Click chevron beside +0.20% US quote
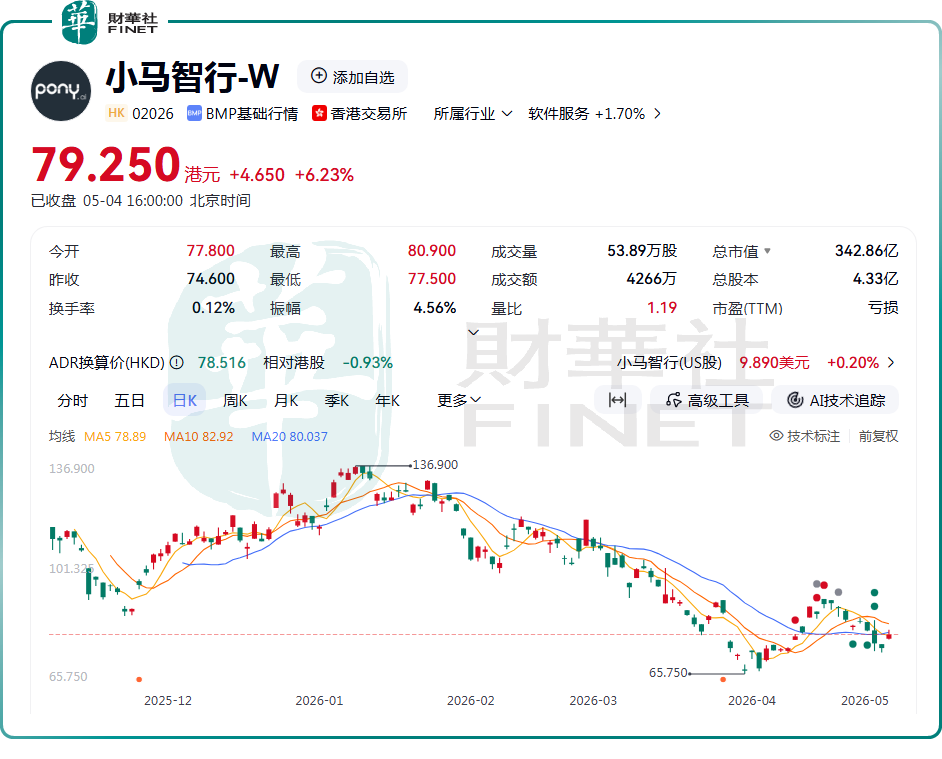This screenshot has width=942, height=759. (890, 362)
